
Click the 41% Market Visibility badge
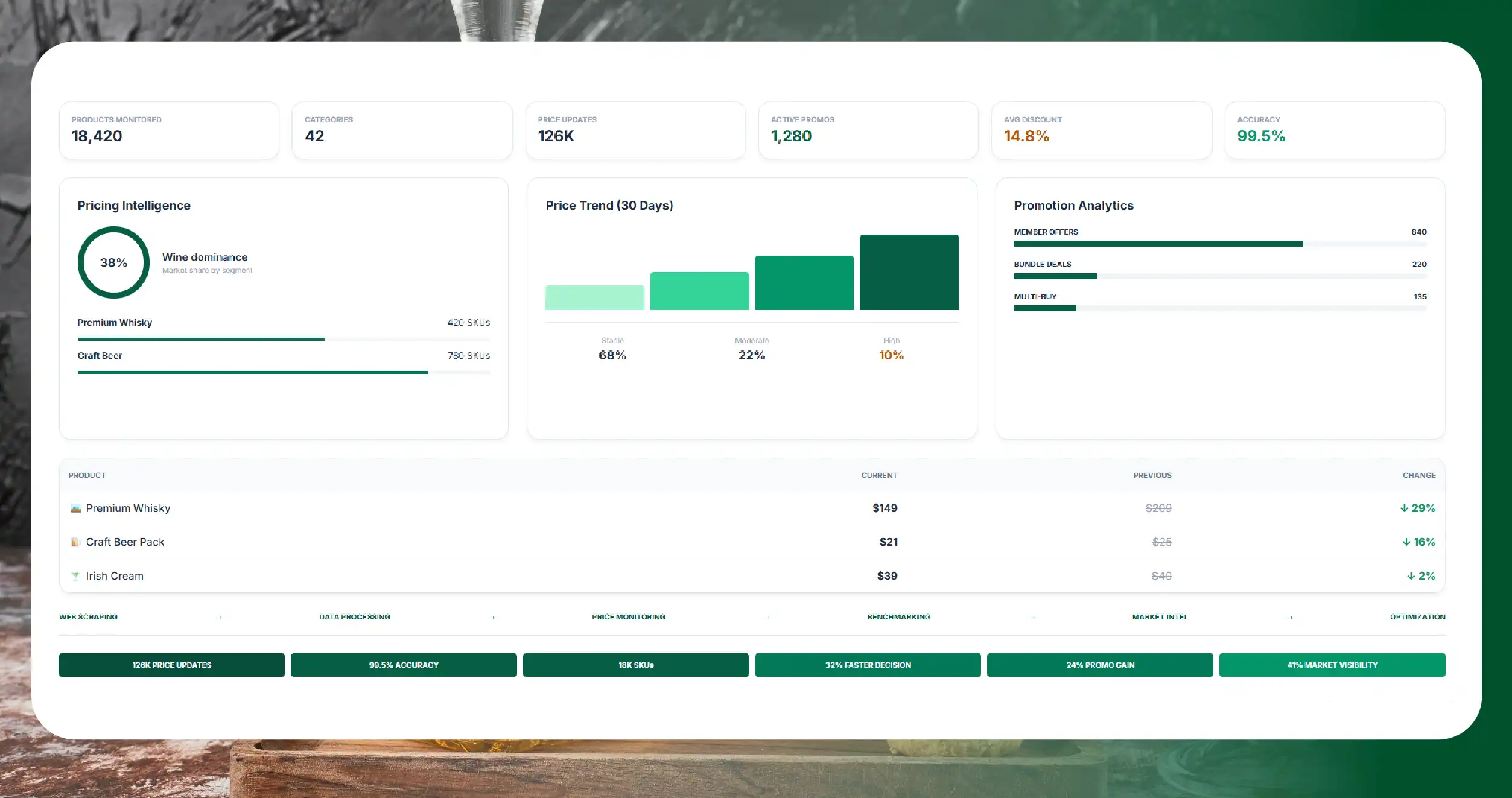[1332, 665]
